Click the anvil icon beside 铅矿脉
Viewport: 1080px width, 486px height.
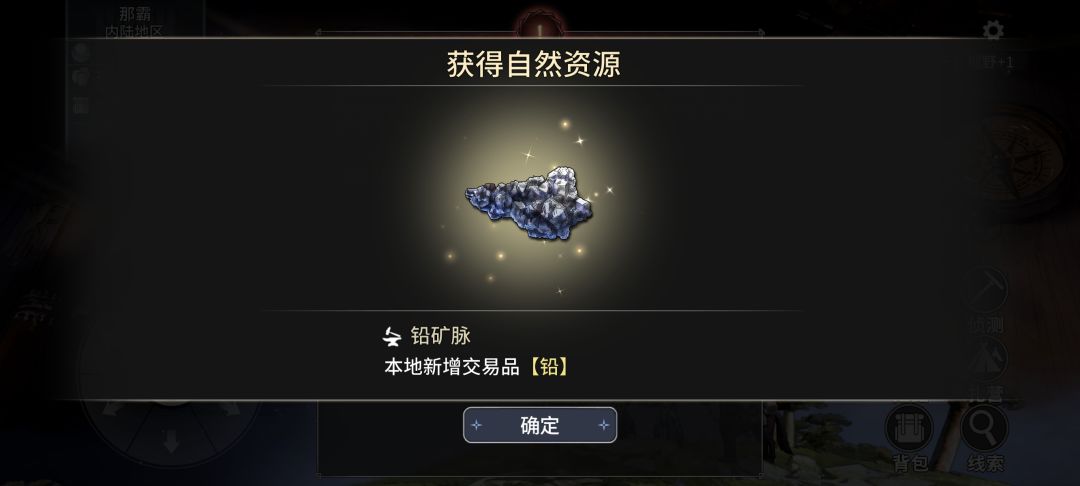(392, 336)
